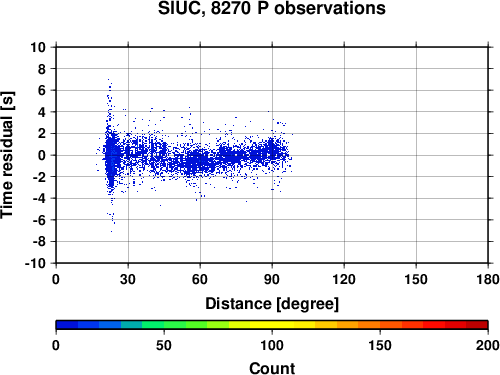Click the green segment near 50 on colorbar
Viewport: 500px width, 375px height.
[164, 325]
